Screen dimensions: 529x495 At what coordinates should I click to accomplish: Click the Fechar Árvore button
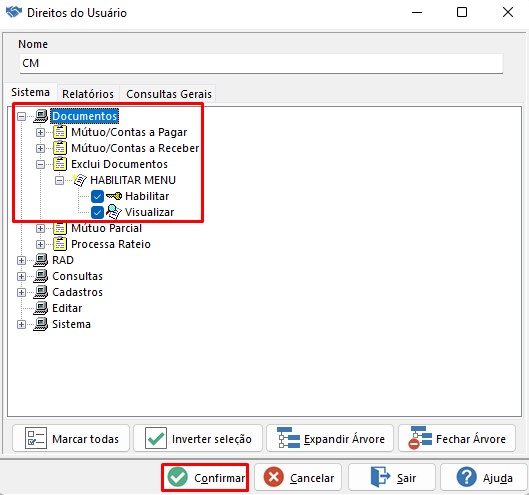click(x=457, y=439)
